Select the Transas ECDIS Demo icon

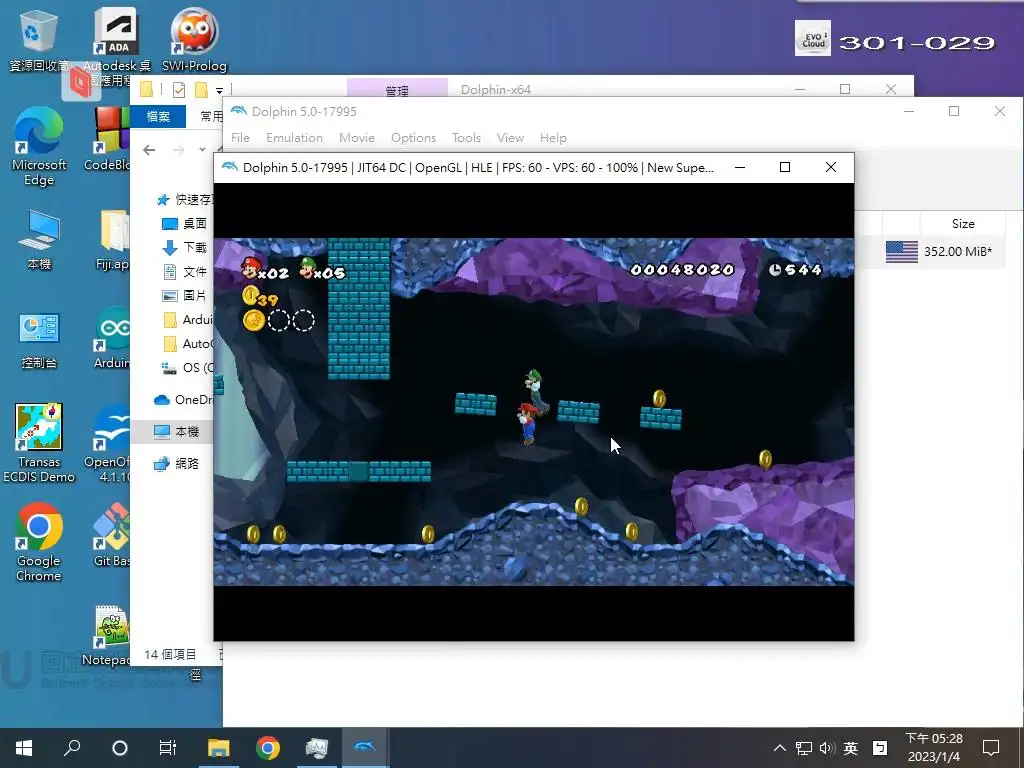pyautogui.click(x=39, y=443)
